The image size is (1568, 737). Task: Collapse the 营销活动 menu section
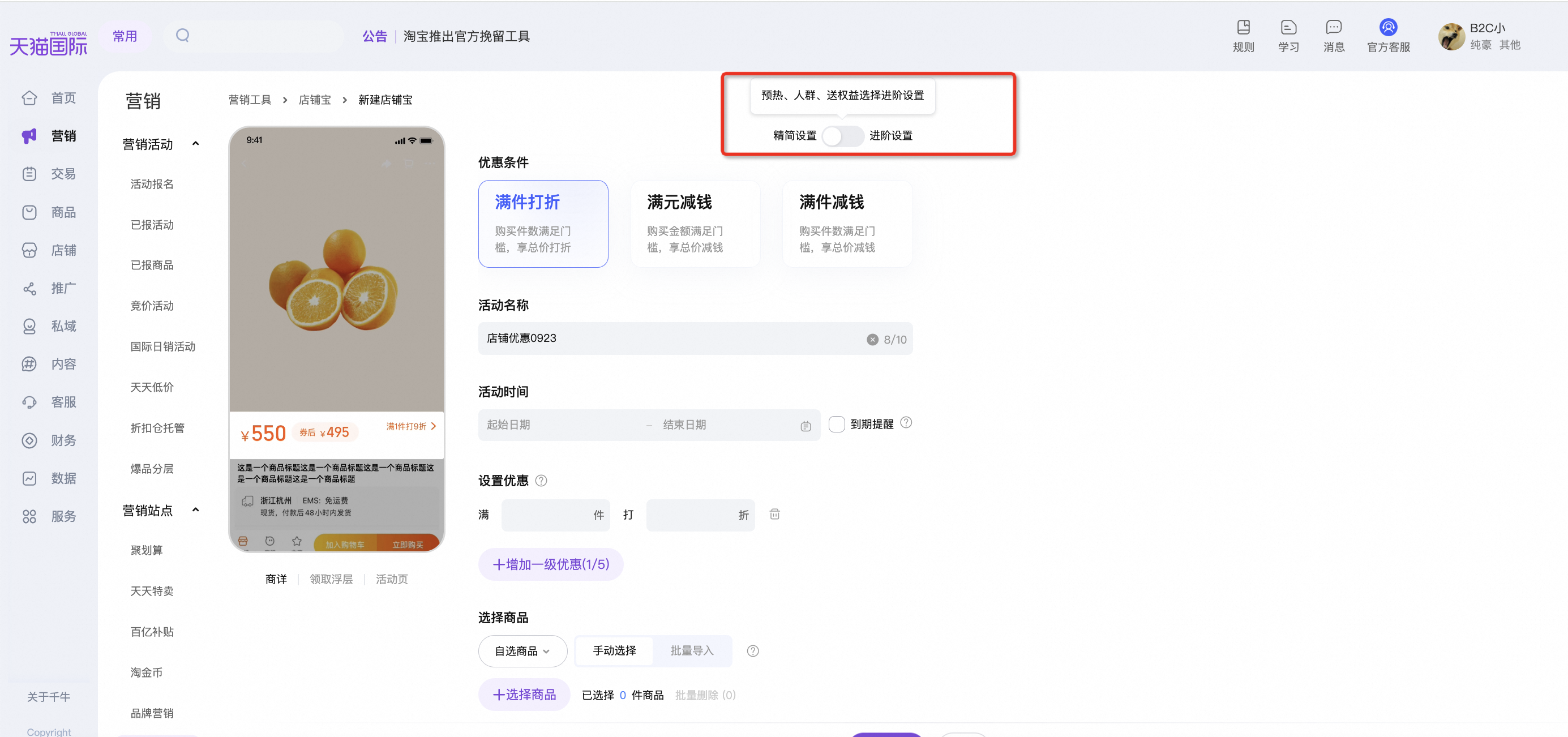pyautogui.click(x=195, y=144)
